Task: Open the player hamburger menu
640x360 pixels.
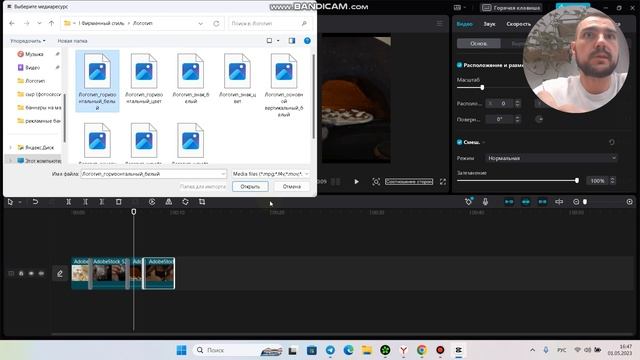Action: coord(440,24)
